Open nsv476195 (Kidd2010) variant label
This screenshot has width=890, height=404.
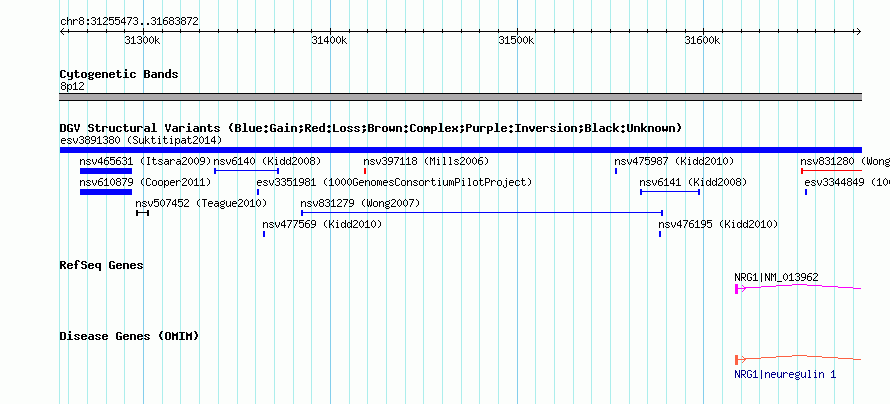pos(718,224)
